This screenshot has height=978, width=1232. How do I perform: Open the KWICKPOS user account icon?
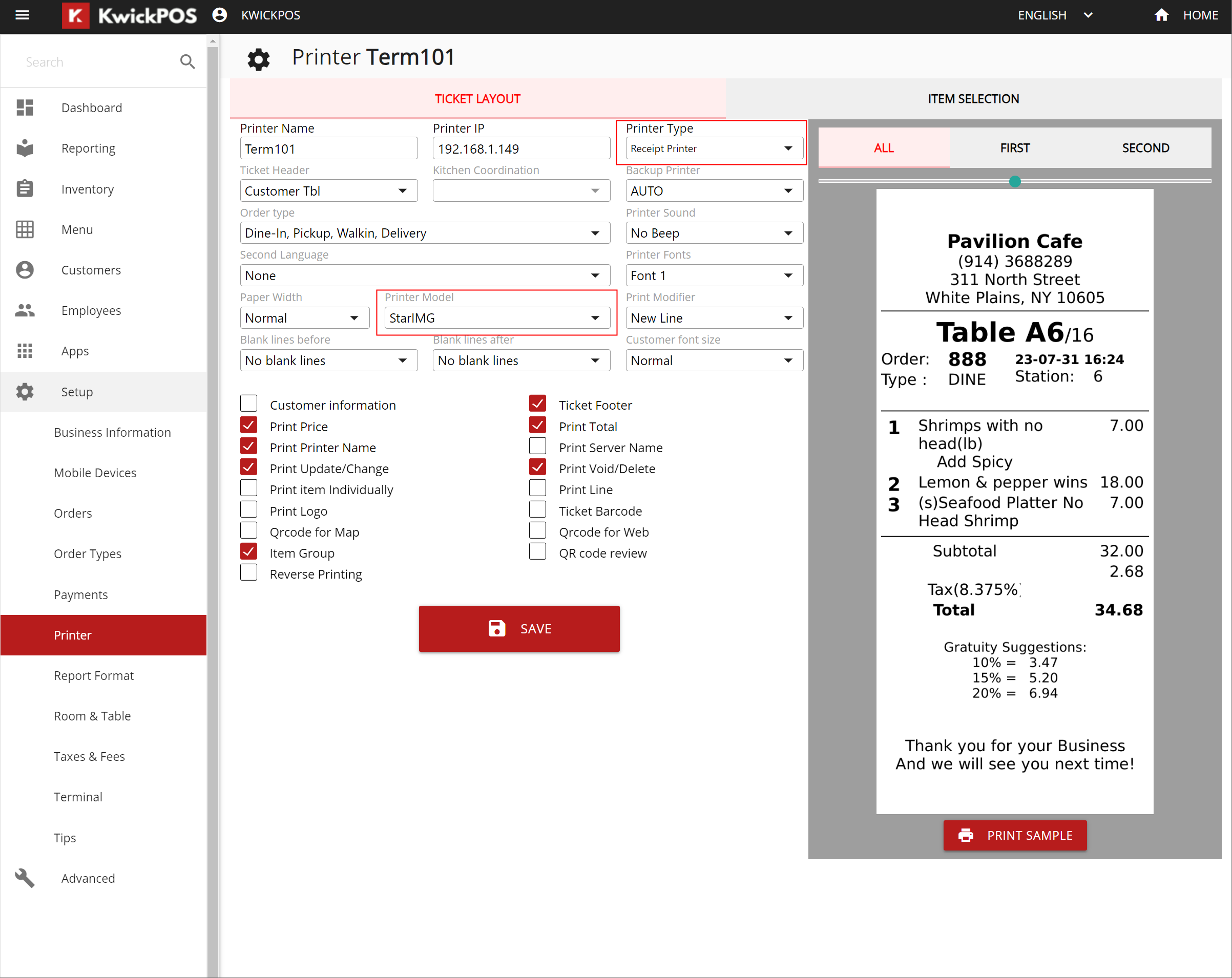click(219, 15)
